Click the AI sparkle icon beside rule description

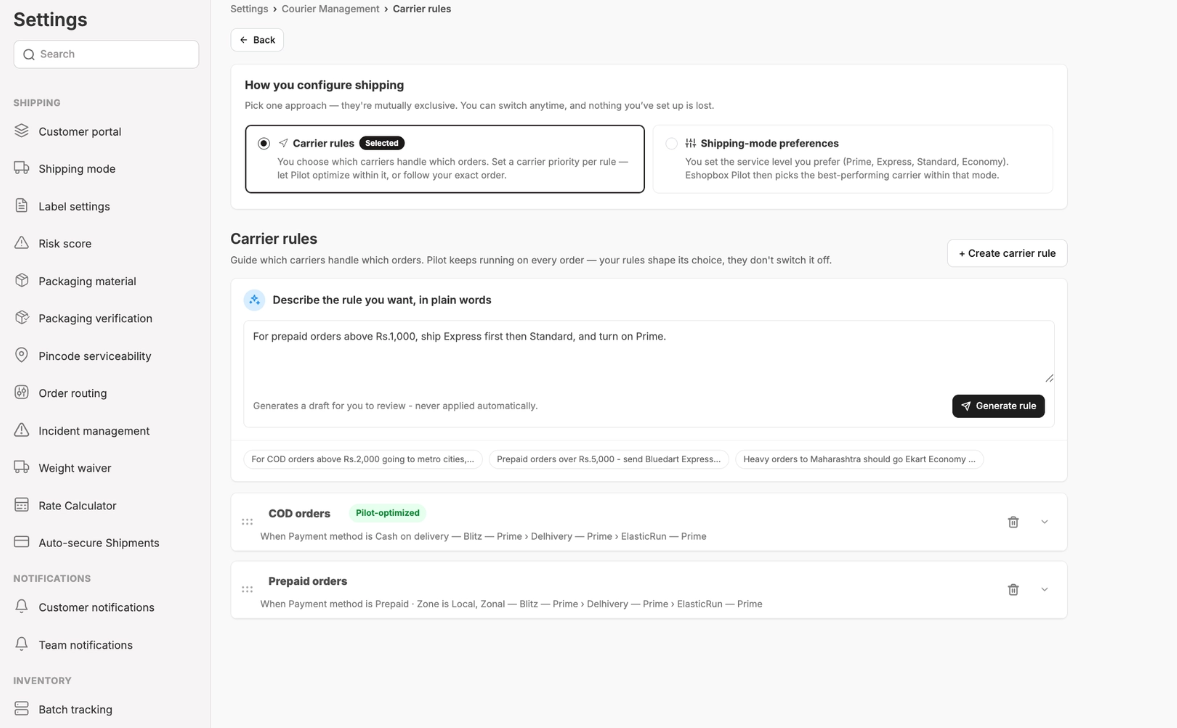pos(254,299)
